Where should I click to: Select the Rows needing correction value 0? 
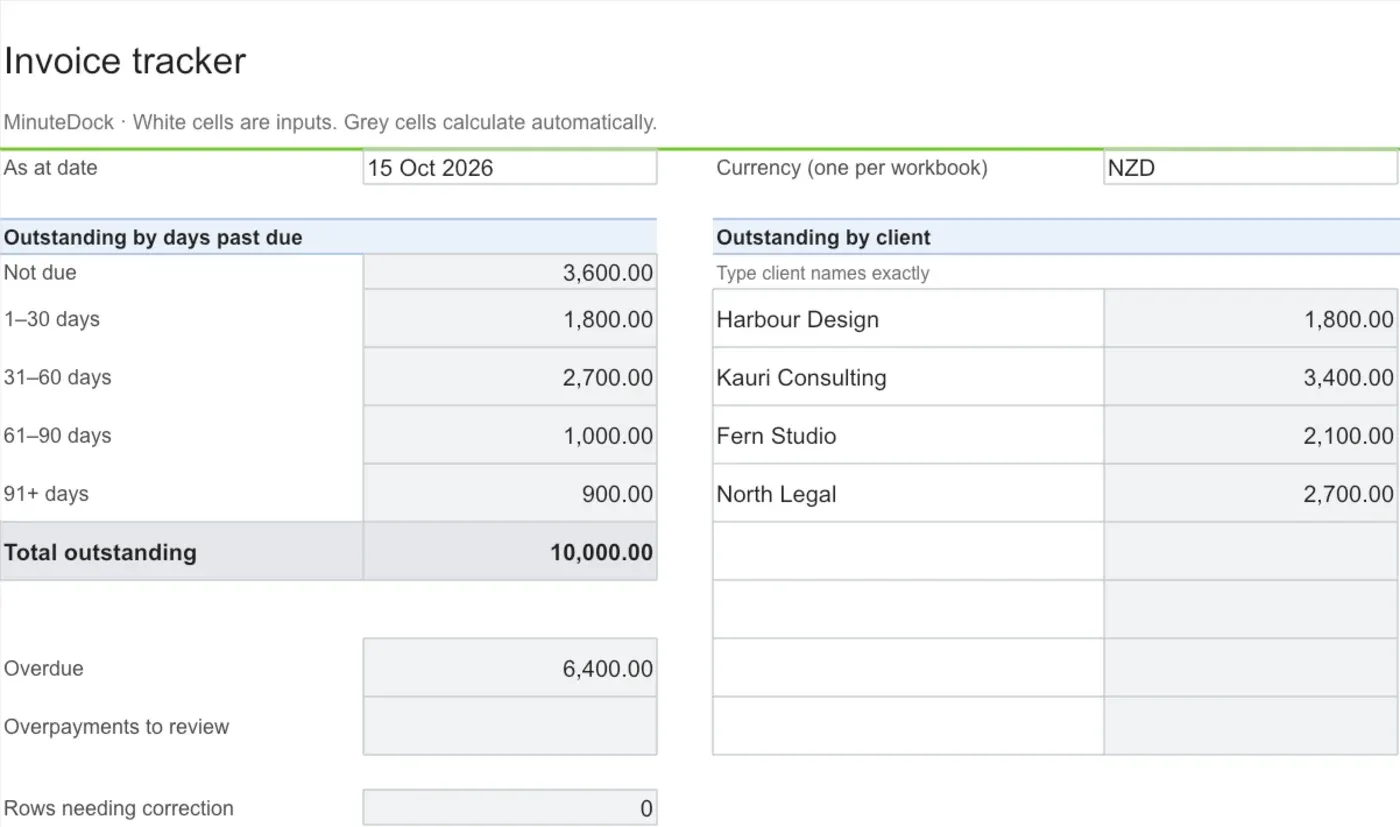pyautogui.click(x=510, y=808)
